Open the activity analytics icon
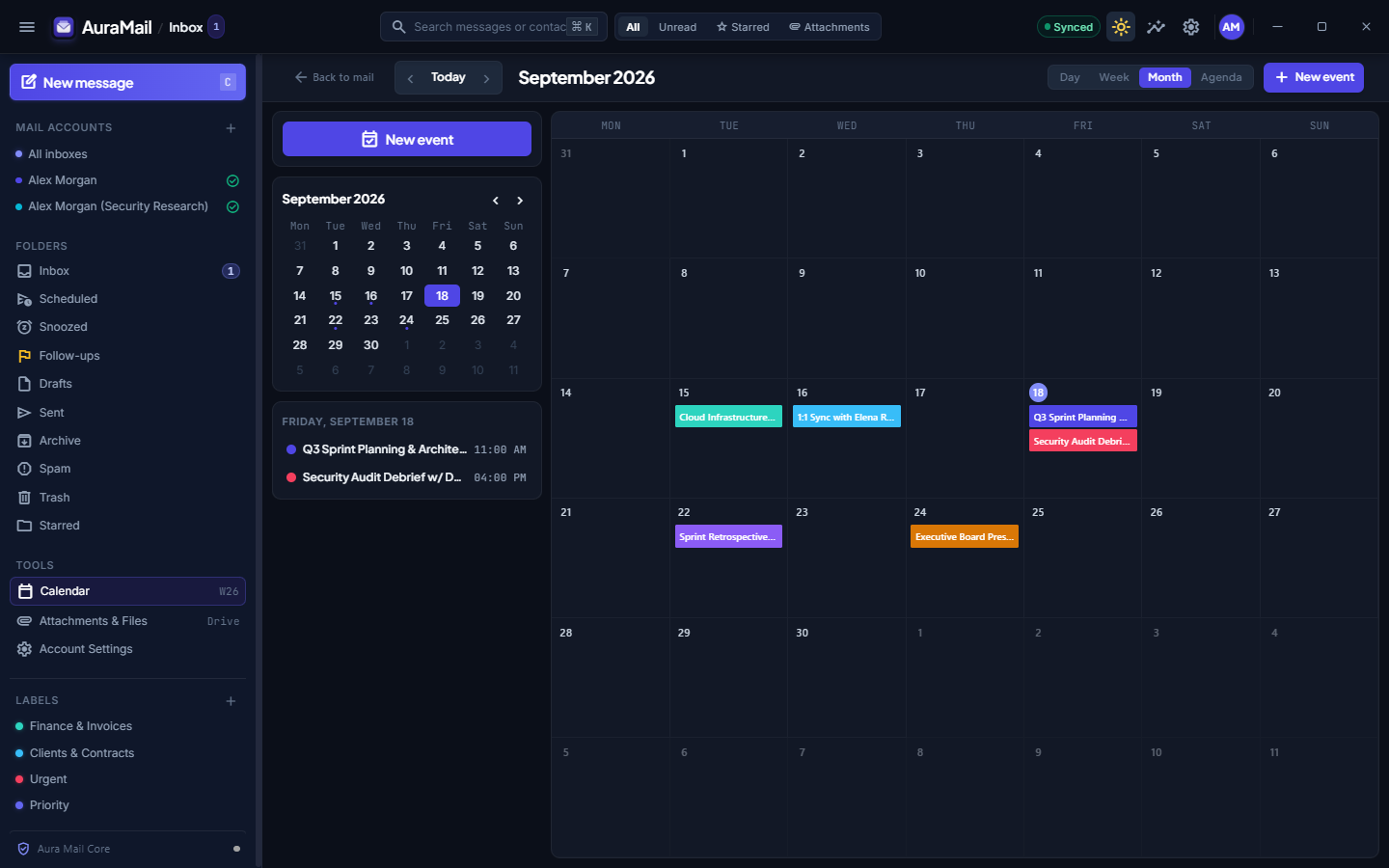This screenshot has height=868, width=1389. pos(1156,27)
